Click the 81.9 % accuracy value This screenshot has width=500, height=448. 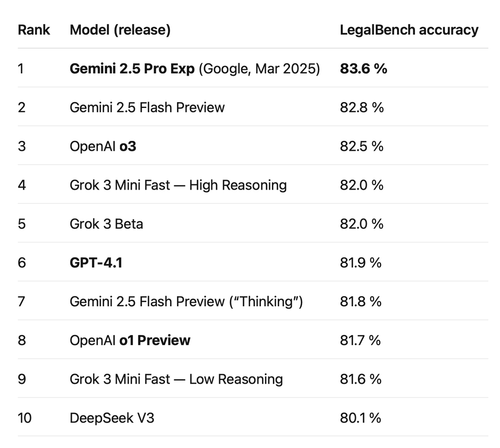click(x=361, y=263)
